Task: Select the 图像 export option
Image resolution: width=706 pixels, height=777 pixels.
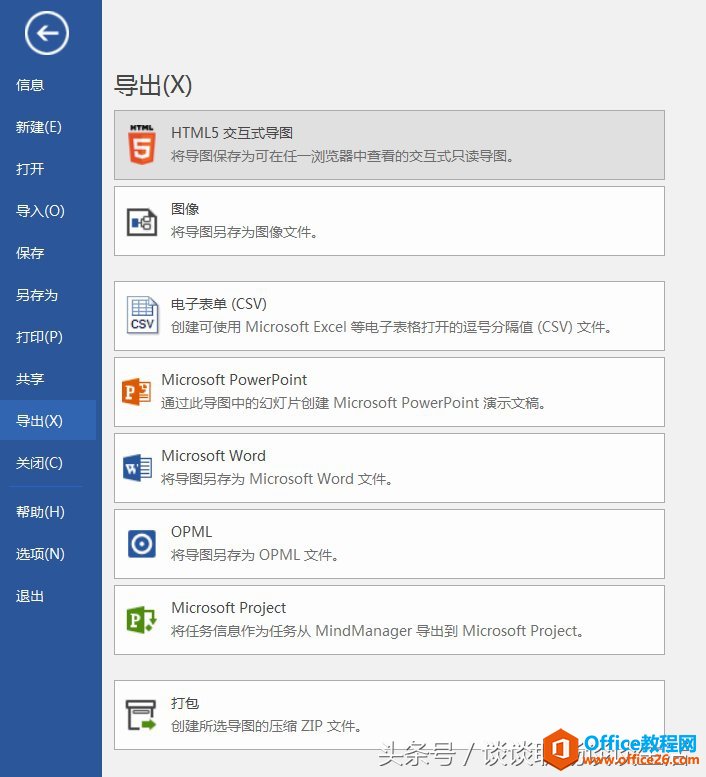Action: pyautogui.click(x=185, y=209)
